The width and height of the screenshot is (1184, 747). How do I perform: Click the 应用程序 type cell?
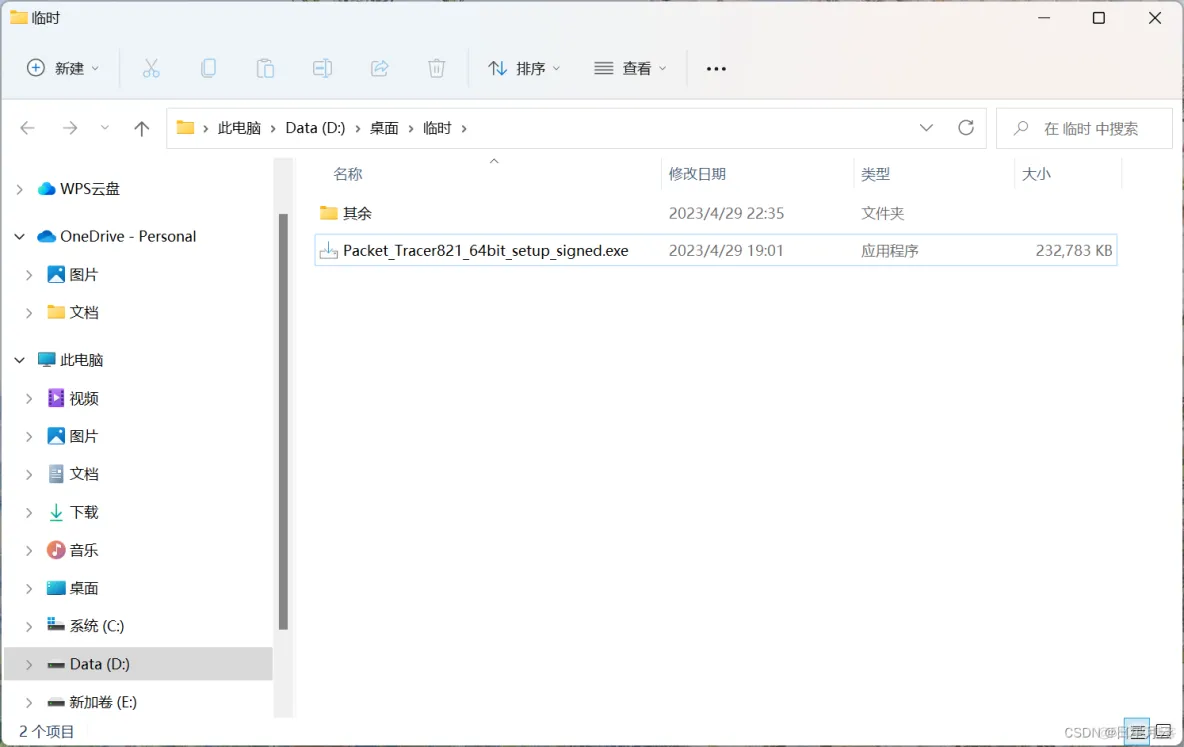[x=890, y=251]
